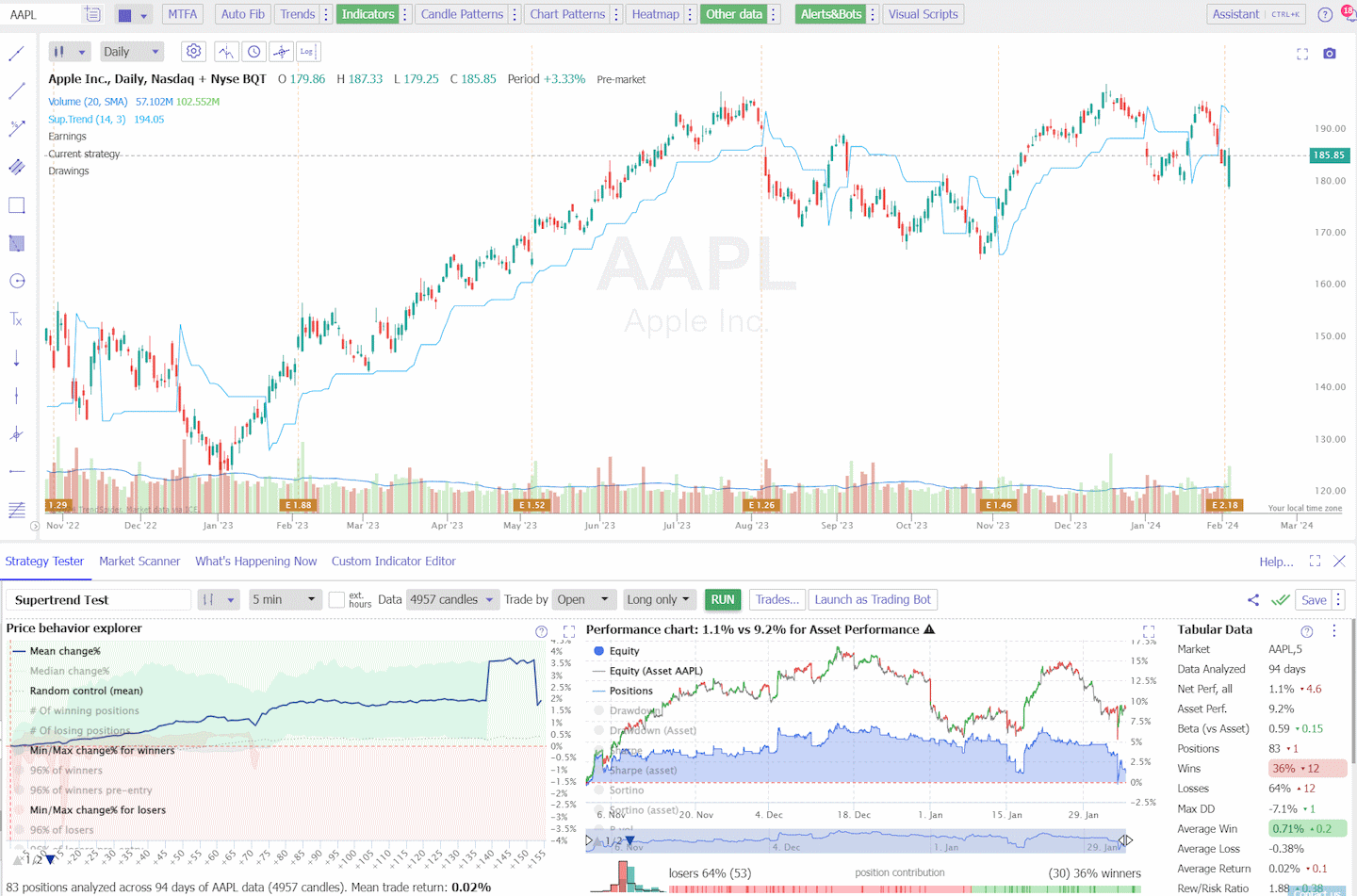
Task: Open the Daily timeframe dropdown
Action: pos(132,51)
